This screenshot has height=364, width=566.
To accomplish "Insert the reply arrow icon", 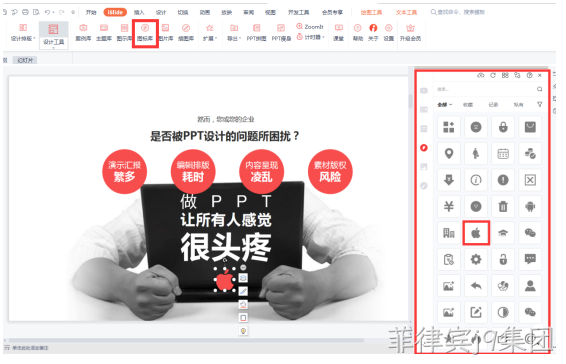I will click(476, 286).
